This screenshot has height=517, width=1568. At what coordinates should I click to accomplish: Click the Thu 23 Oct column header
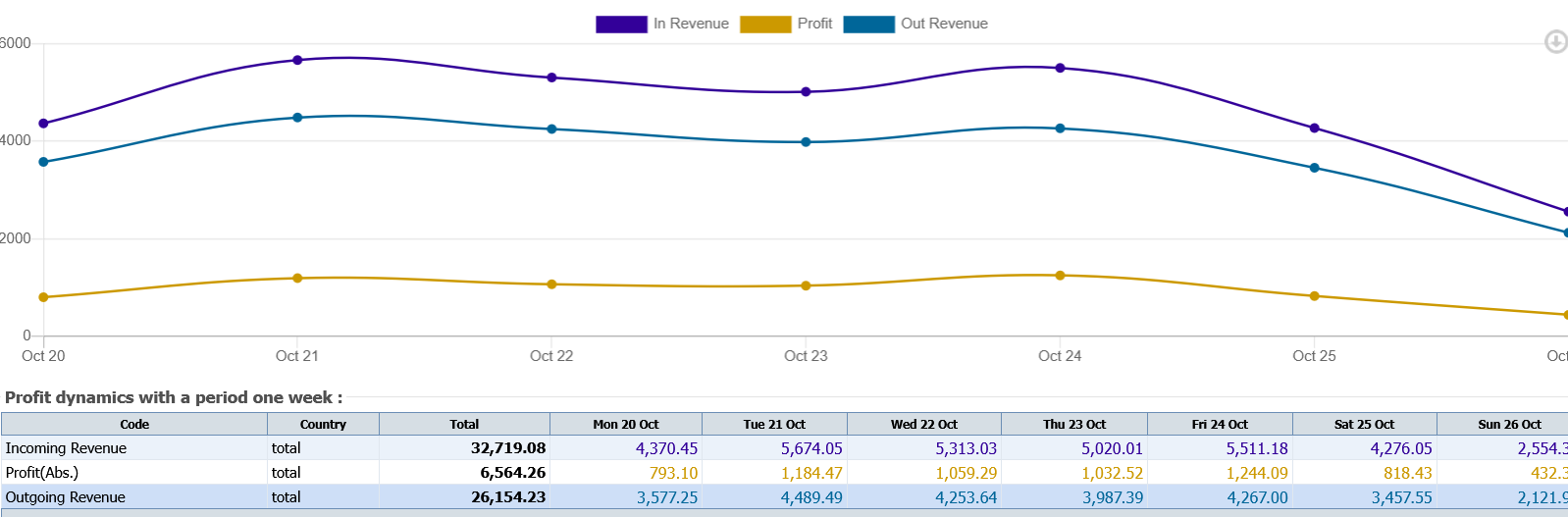[1074, 425]
